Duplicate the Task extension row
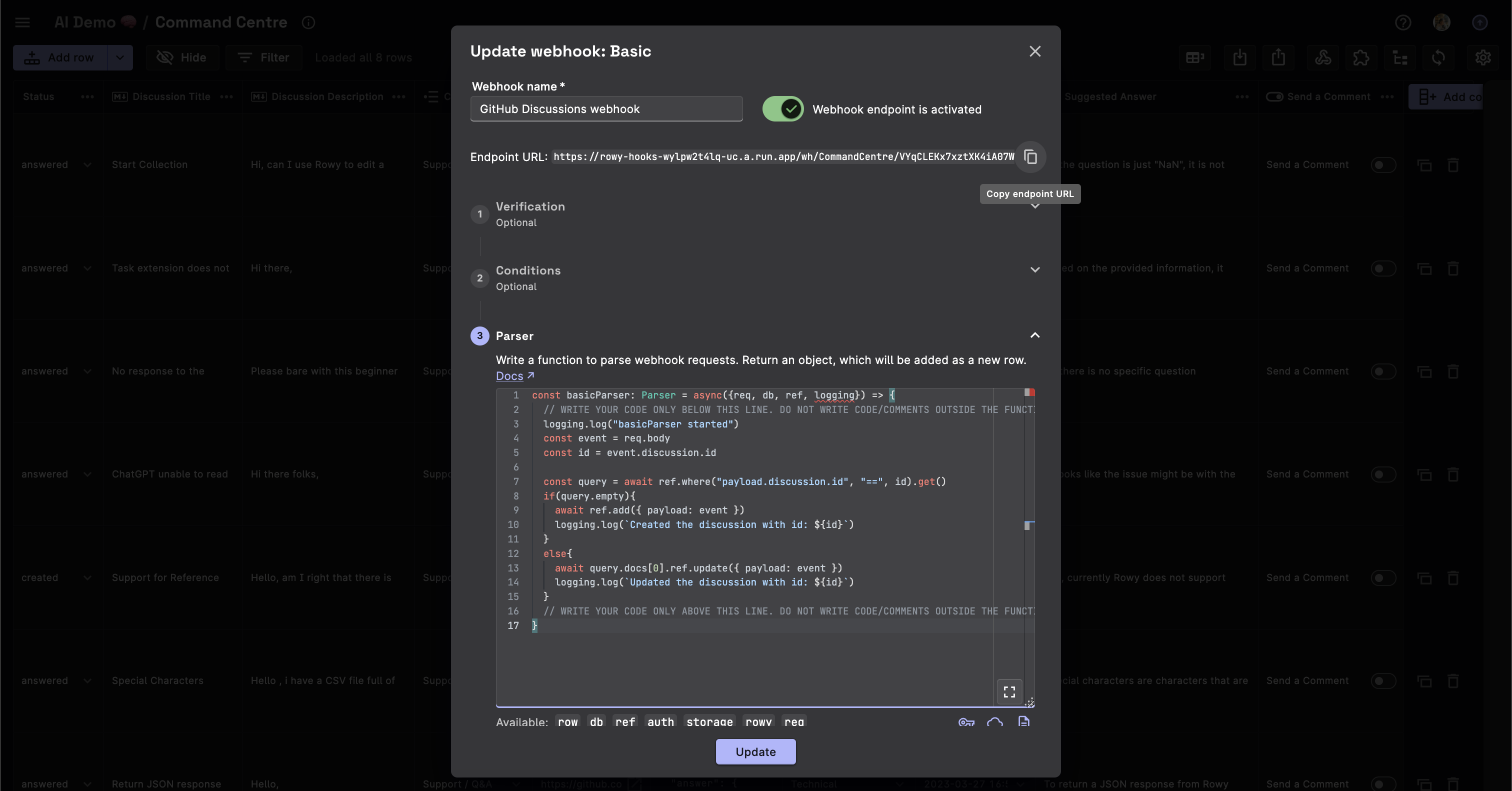Screen dimensions: 1512x791 [x=1424, y=269]
